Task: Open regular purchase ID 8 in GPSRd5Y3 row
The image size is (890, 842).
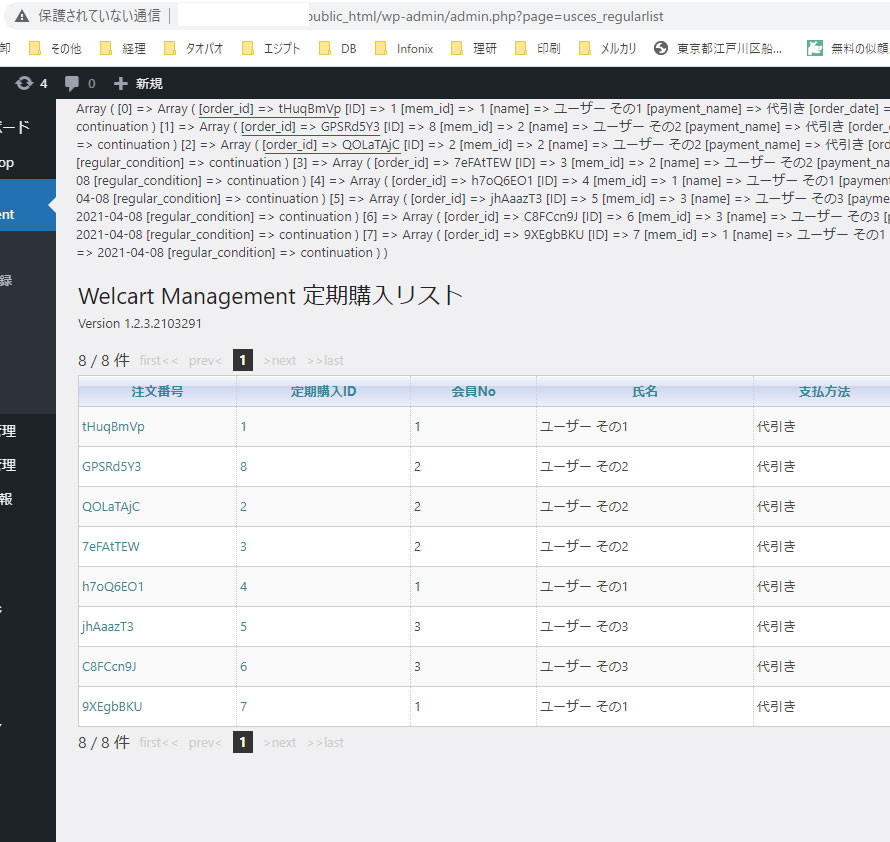Action: coord(244,466)
